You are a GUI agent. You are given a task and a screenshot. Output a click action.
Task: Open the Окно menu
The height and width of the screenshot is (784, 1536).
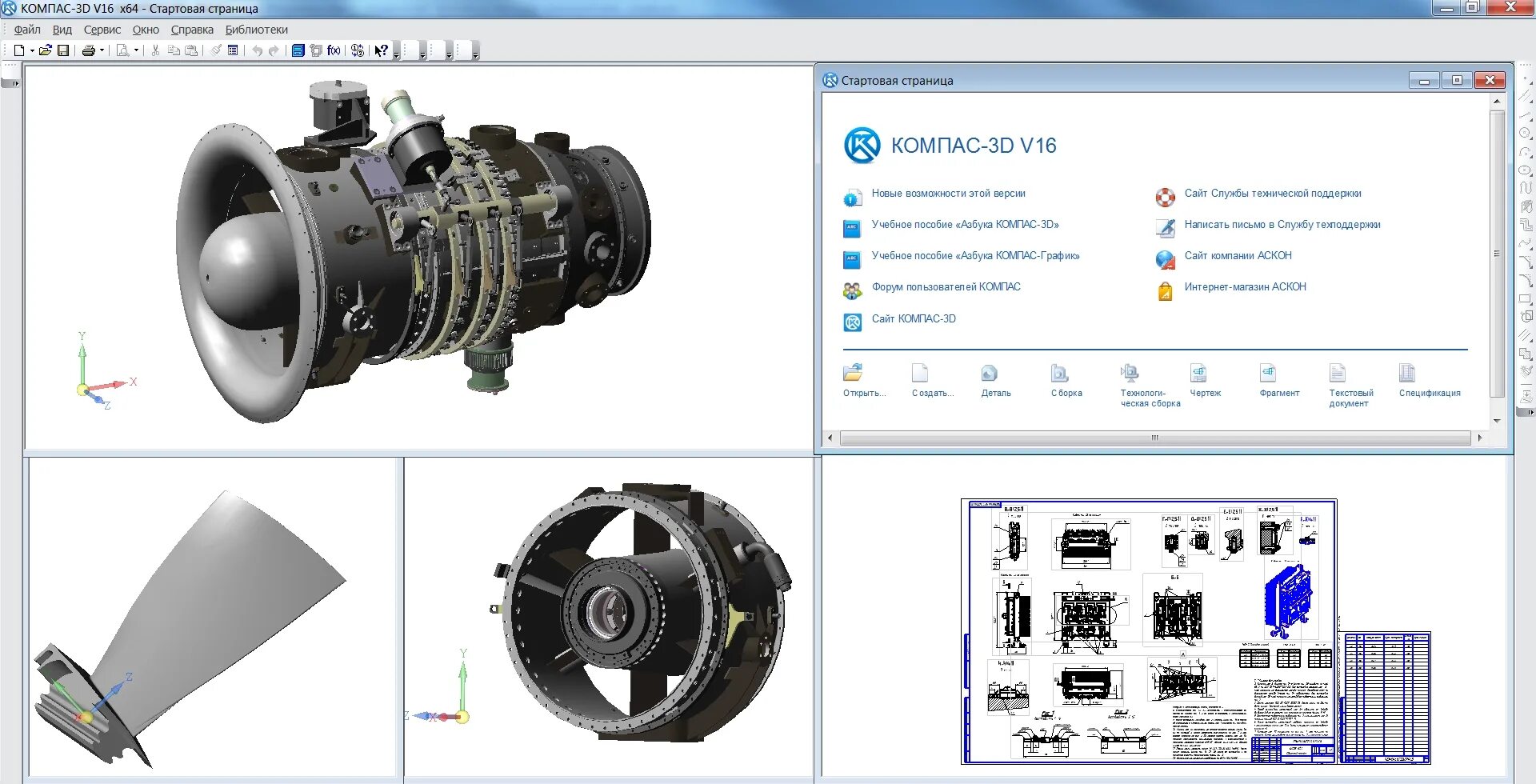(146, 30)
